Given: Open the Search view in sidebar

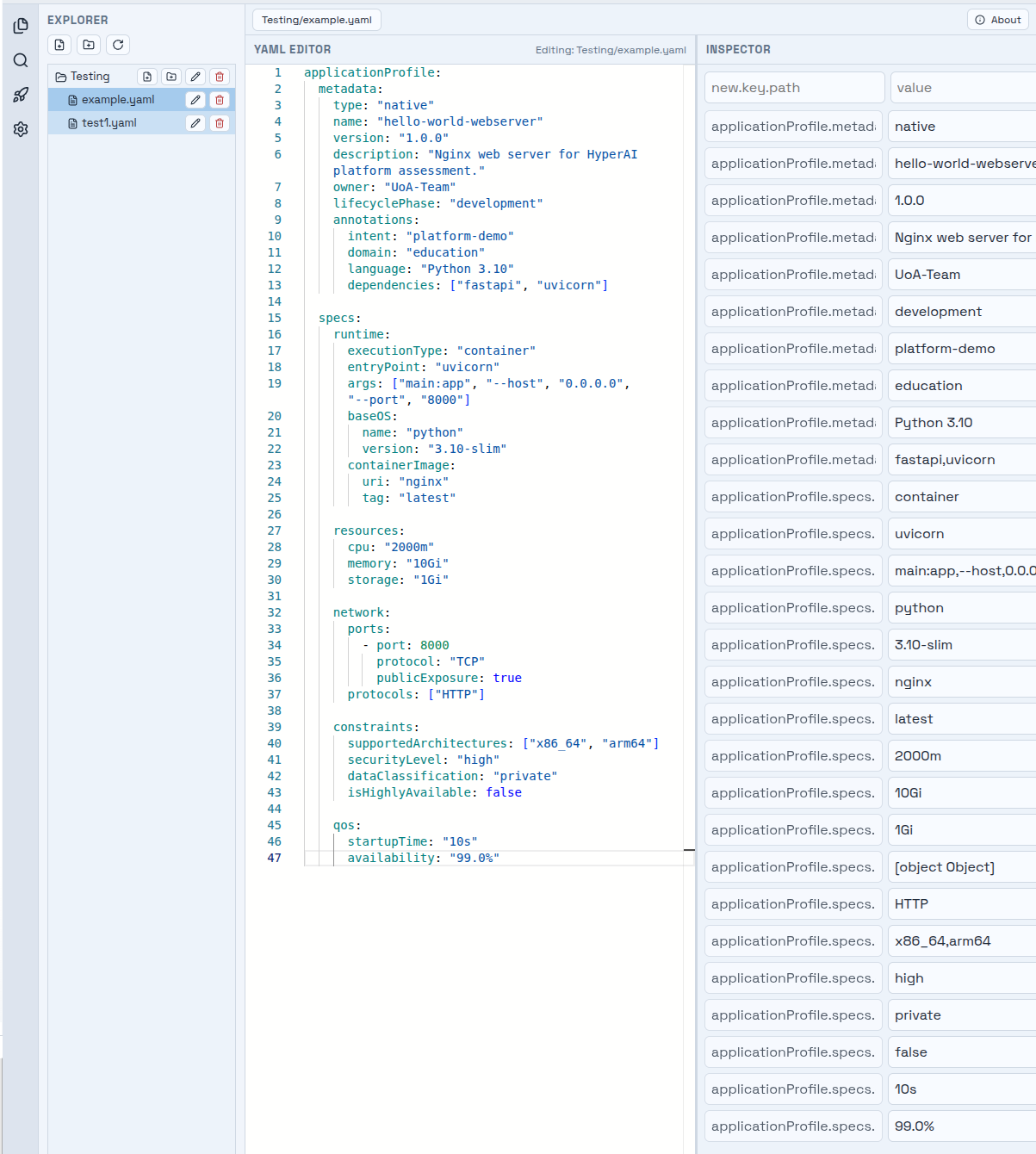Looking at the screenshot, I should pos(21,60).
